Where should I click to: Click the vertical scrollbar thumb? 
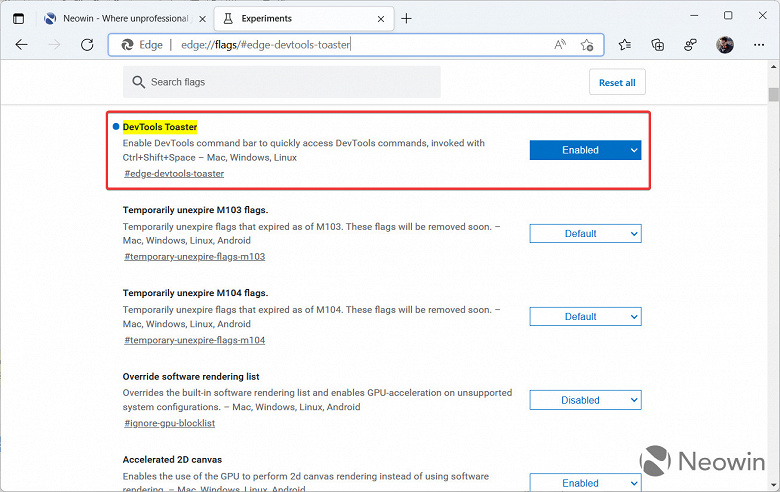tap(774, 95)
